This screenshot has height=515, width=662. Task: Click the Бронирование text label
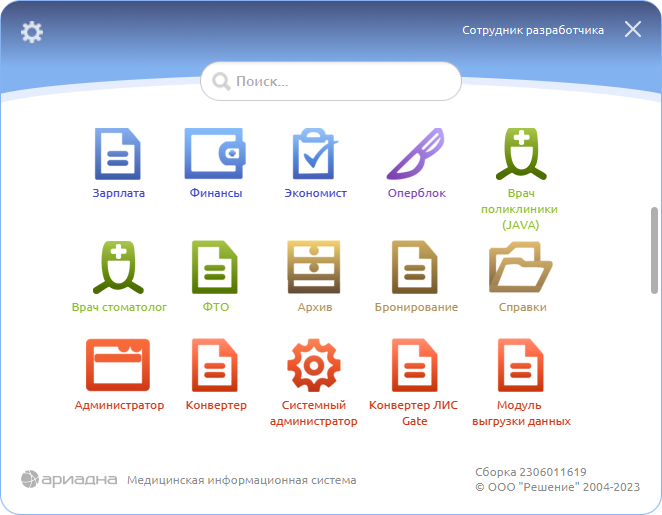tap(416, 307)
